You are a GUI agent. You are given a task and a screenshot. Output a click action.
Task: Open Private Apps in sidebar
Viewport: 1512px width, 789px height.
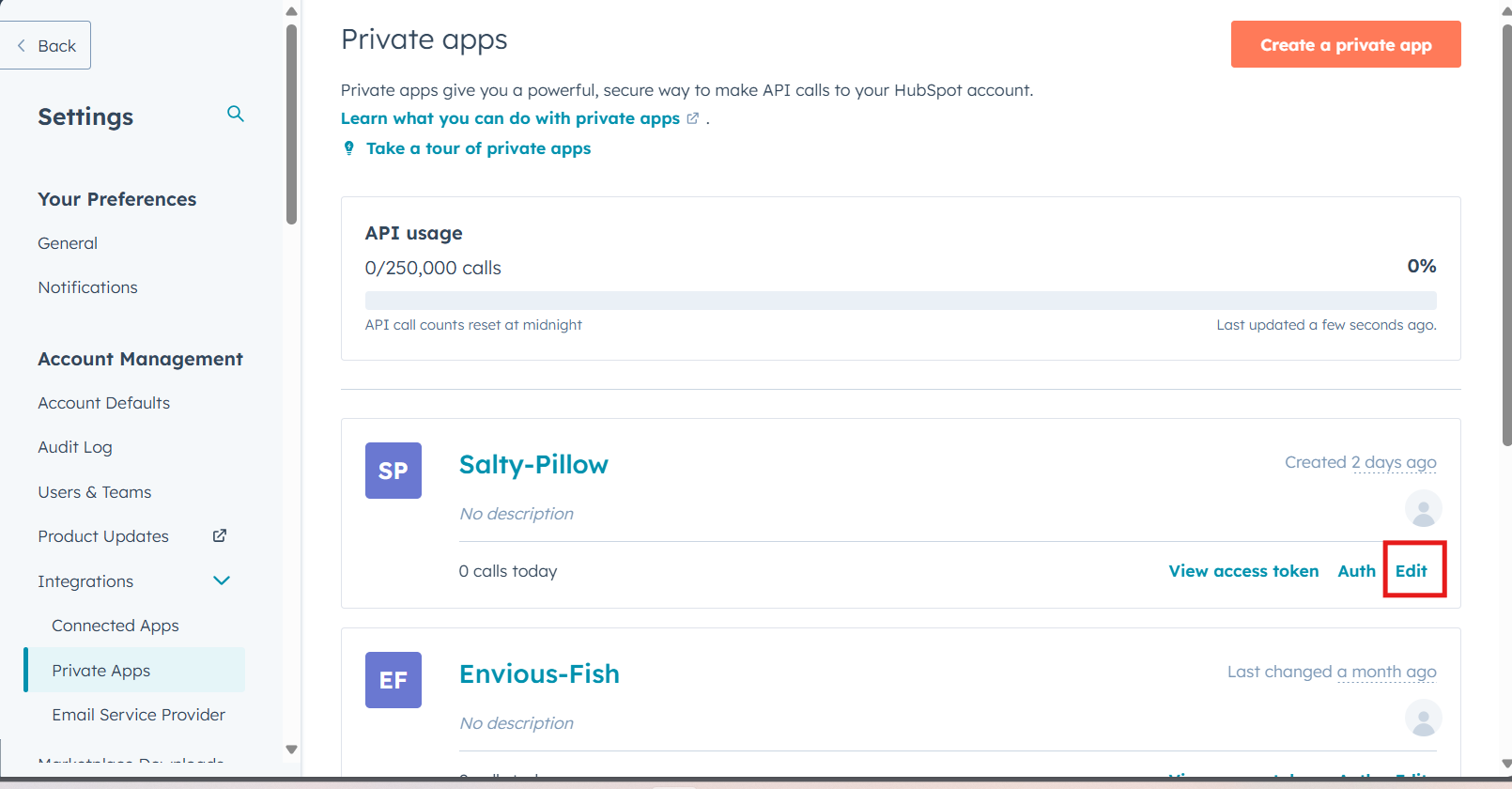[x=101, y=671]
